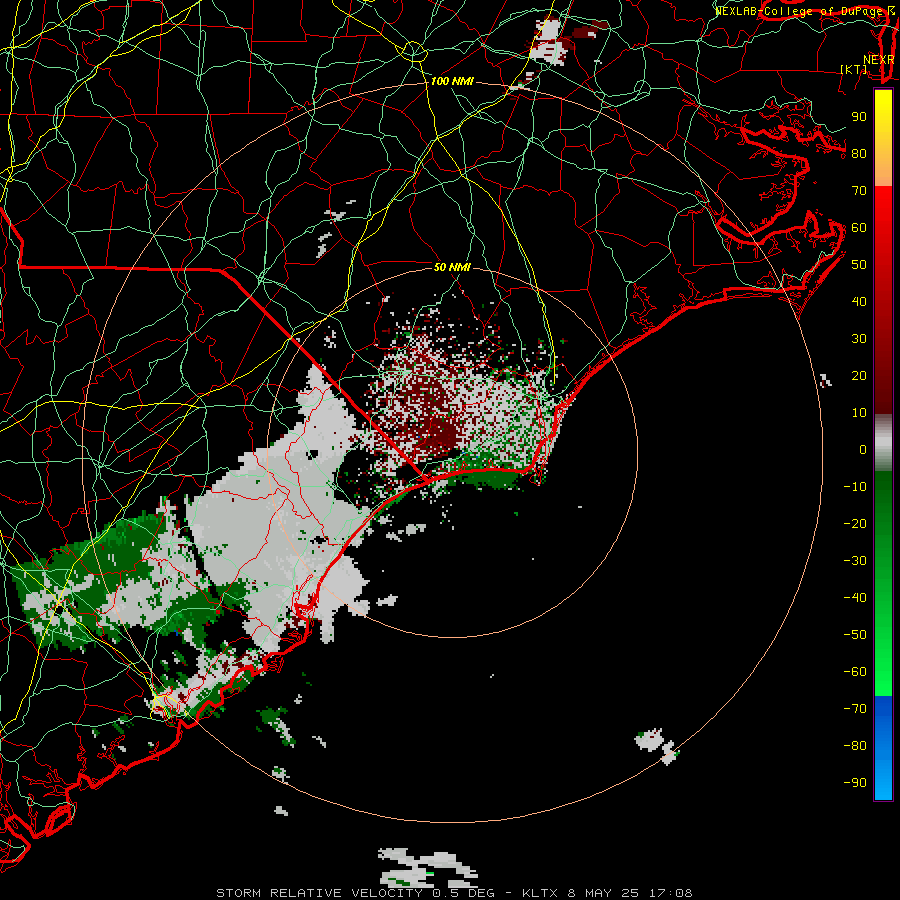Image resolution: width=900 pixels, height=900 pixels.
Task: Click the 20 value on velocity scale
Action: 859,376
